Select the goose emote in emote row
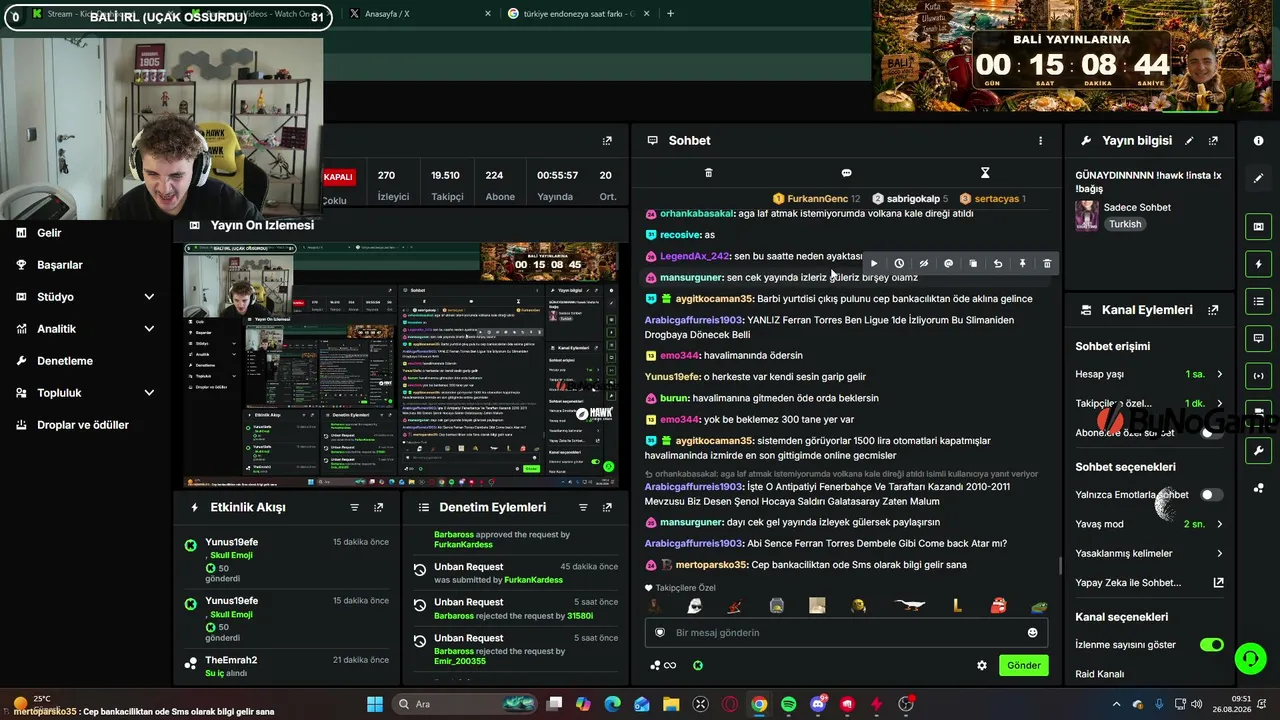 pyautogui.click(x=910, y=605)
